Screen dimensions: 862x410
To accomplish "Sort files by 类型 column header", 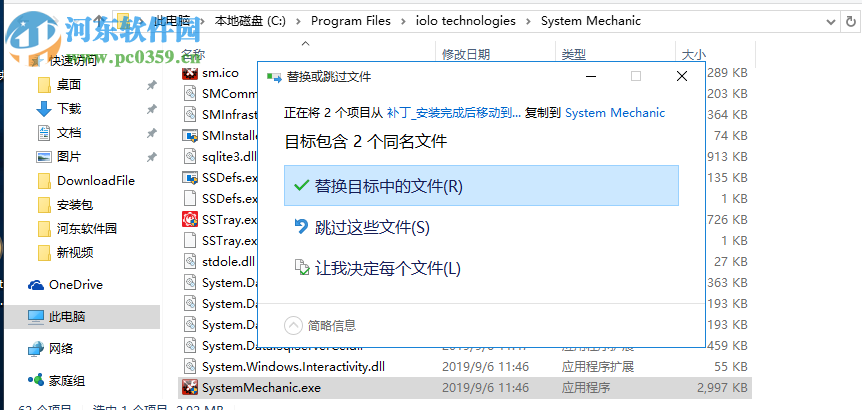I will [573, 53].
